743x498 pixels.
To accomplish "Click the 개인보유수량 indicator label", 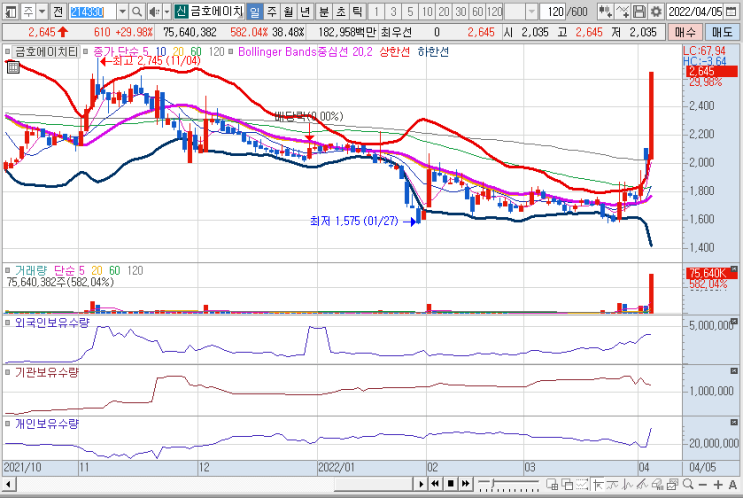I will coord(47,424).
